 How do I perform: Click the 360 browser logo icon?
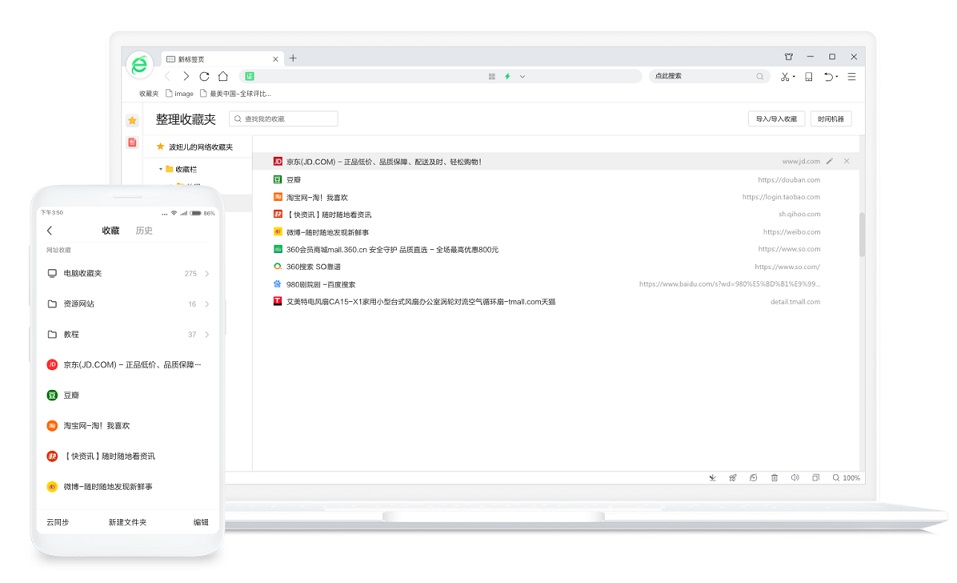click(x=140, y=65)
